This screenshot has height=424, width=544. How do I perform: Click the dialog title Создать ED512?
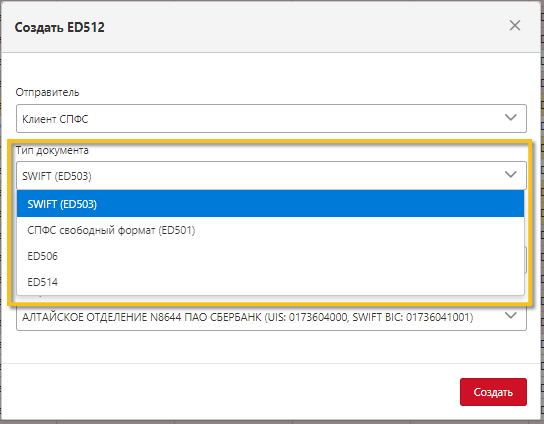click(59, 27)
